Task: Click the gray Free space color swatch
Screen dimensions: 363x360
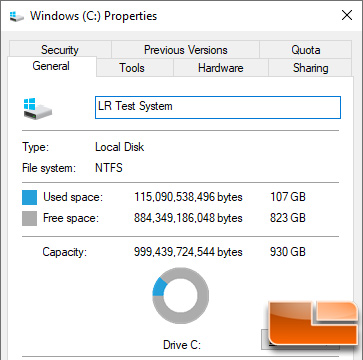Action: click(x=29, y=218)
